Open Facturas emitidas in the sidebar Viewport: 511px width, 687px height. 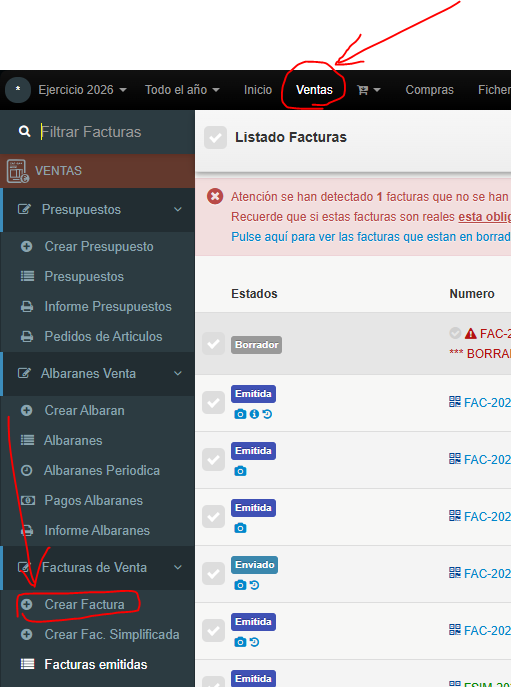[x=96, y=664]
